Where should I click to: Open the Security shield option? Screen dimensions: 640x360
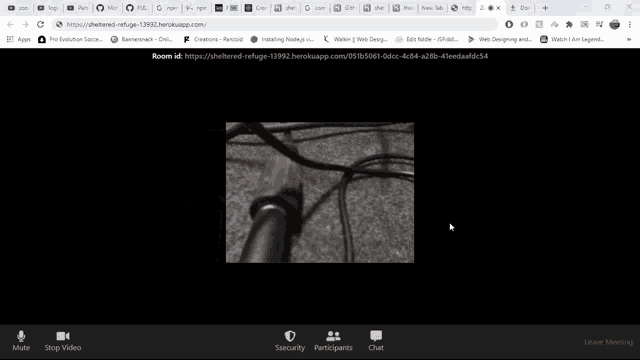(x=290, y=341)
